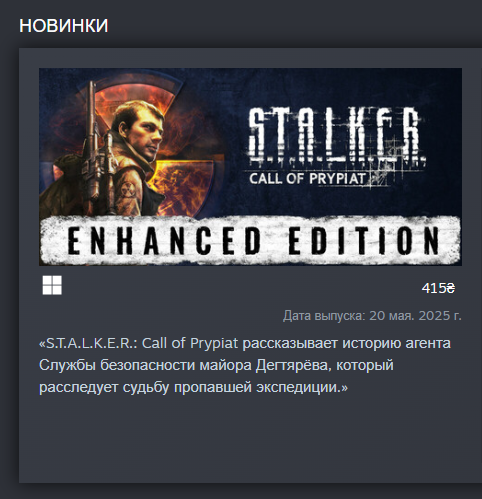Screen dimensions: 482x499
Task: Select the 415₴ price label
Action: click(438, 288)
